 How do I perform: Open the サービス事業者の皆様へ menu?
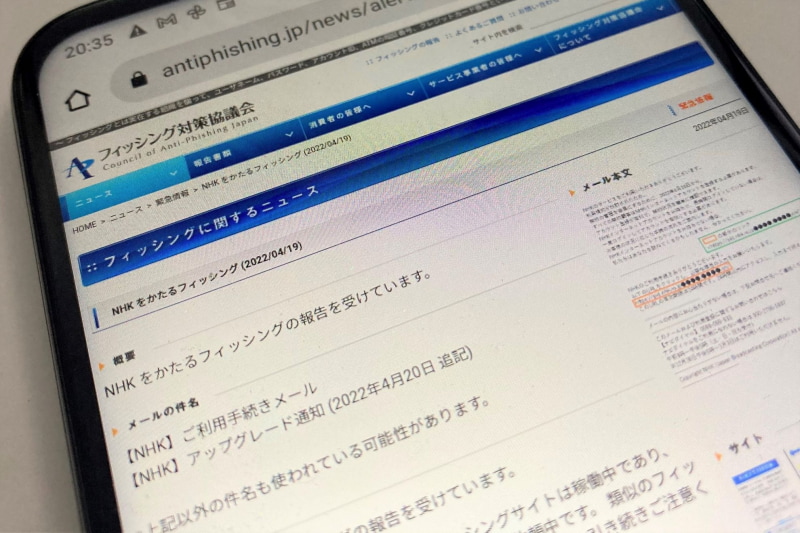[475, 70]
